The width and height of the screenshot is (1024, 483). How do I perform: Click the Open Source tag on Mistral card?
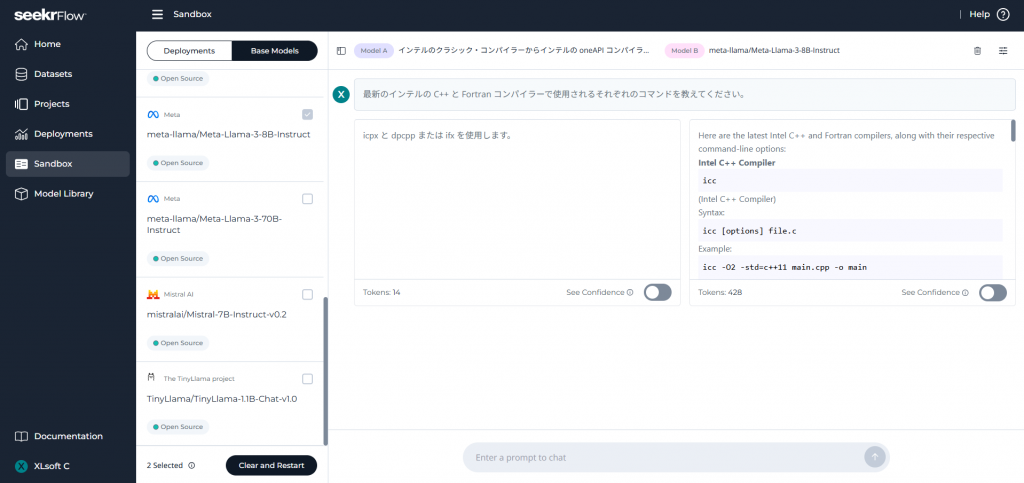[178, 343]
